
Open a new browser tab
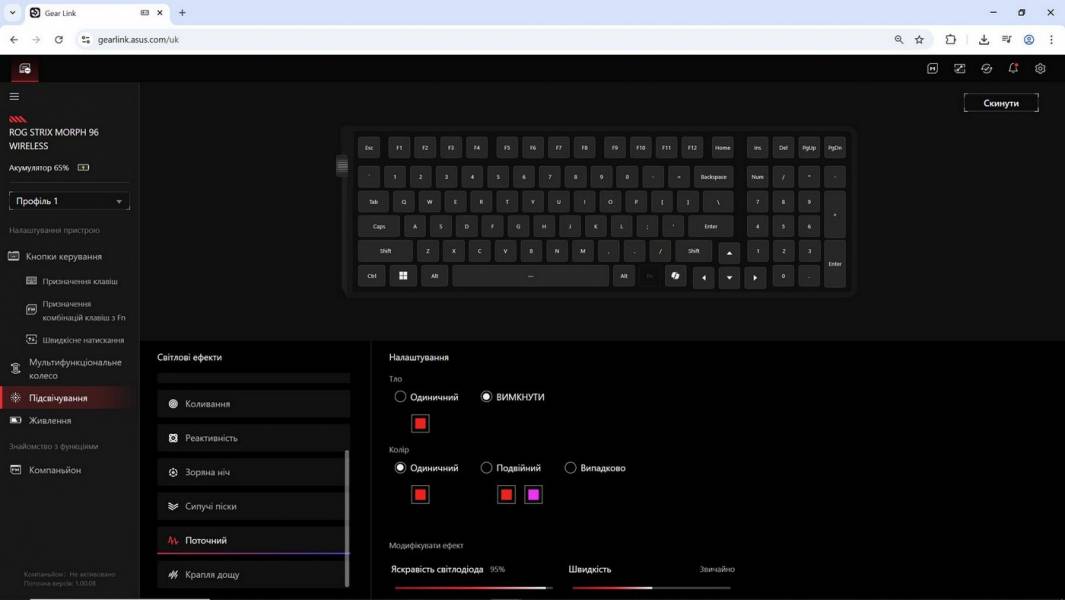[182, 12]
